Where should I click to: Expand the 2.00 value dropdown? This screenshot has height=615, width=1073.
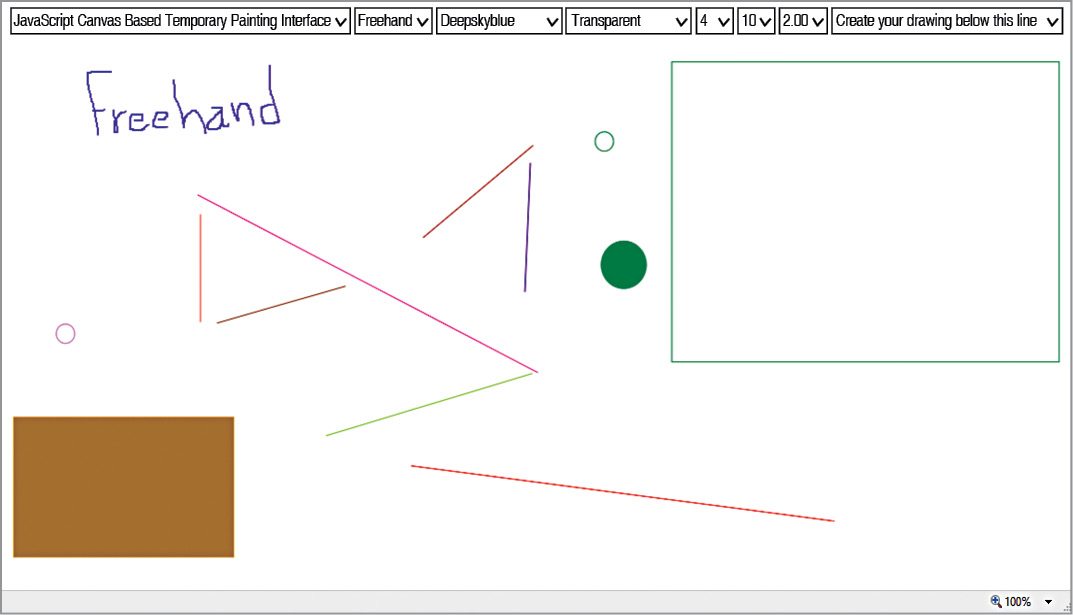pyautogui.click(x=803, y=21)
